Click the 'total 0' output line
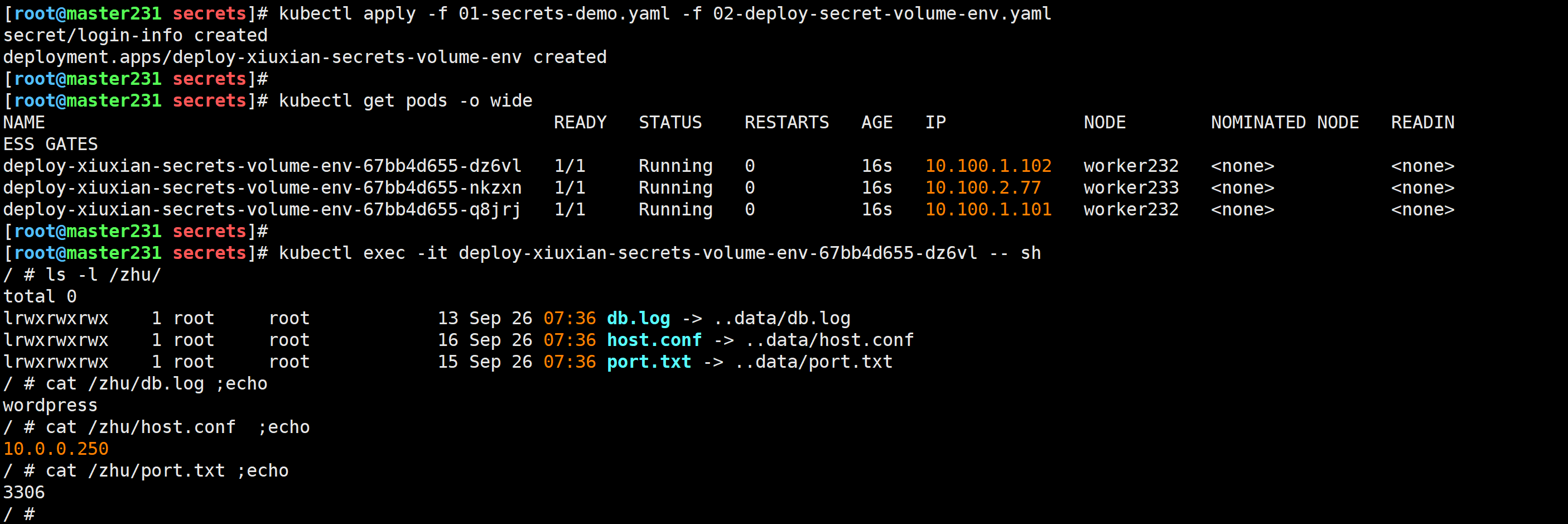Viewport: 1568px width, 524px height. 40,297
